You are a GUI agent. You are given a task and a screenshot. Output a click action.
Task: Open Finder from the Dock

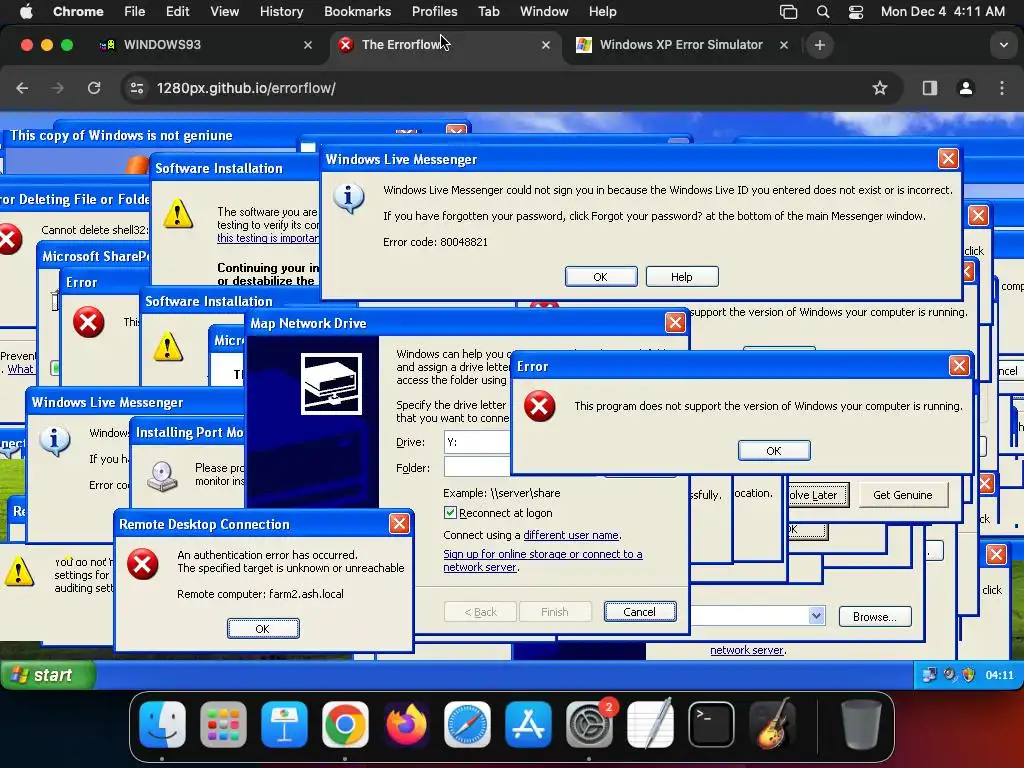coord(163,724)
